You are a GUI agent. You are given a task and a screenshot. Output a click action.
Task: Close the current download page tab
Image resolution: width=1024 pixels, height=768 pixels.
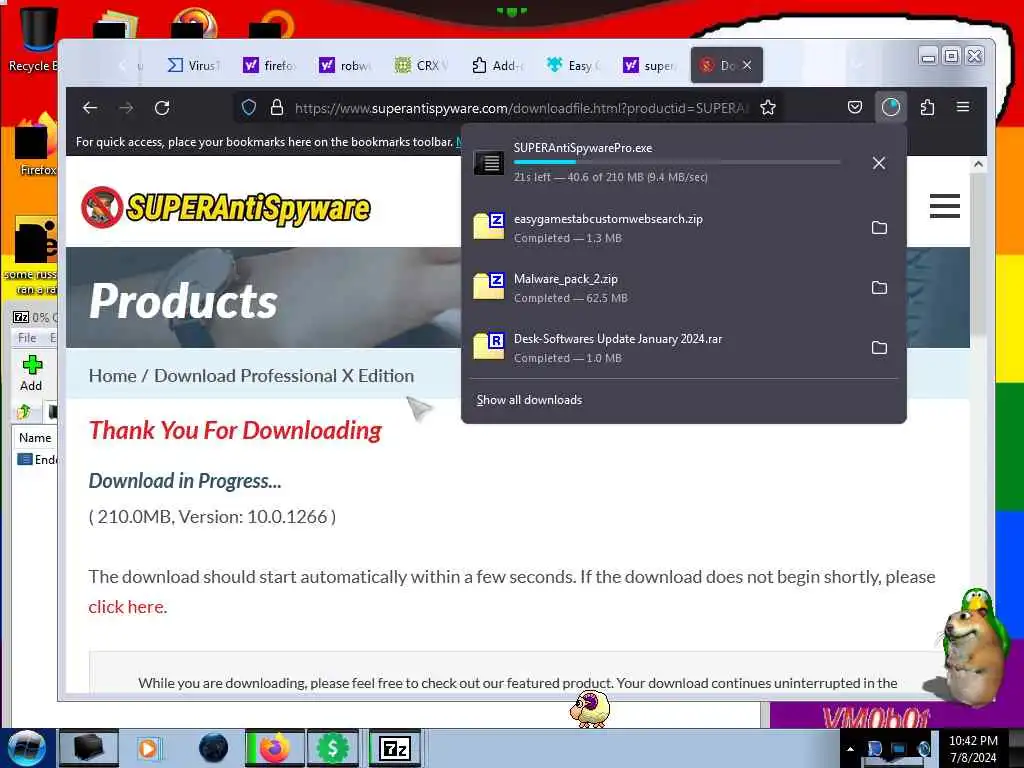coord(747,65)
